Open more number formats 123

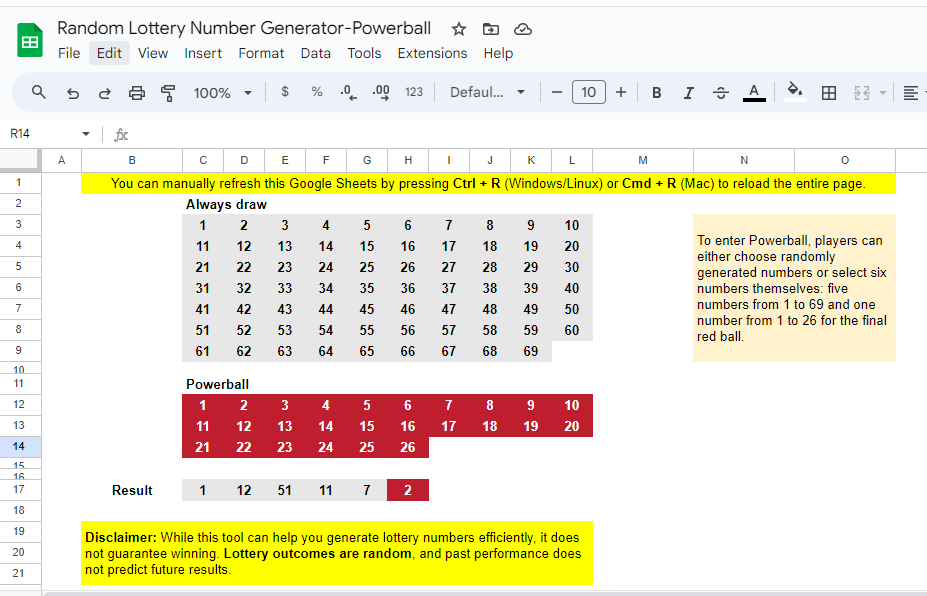click(x=414, y=92)
